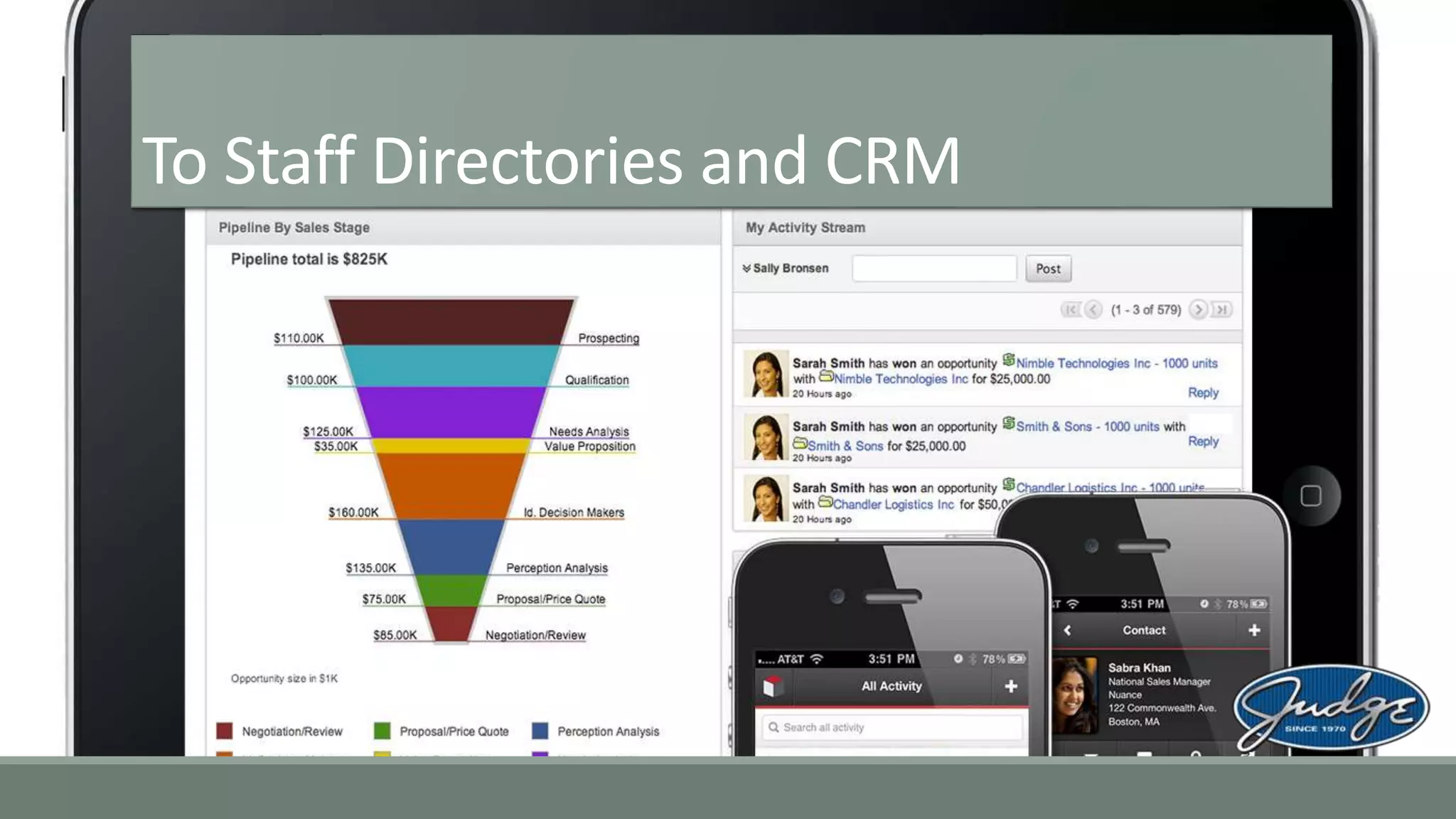Viewport: 1456px width, 819px height.
Task: Click the Proposal/Price Quote legend swatch
Action: [382, 731]
